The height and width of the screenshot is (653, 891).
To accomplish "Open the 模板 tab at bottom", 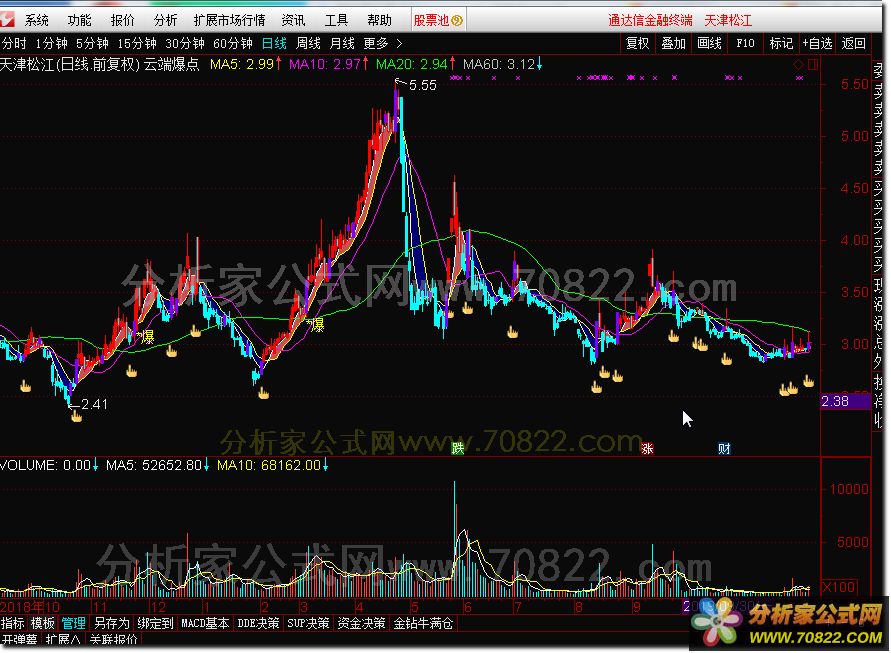I will 43,623.
